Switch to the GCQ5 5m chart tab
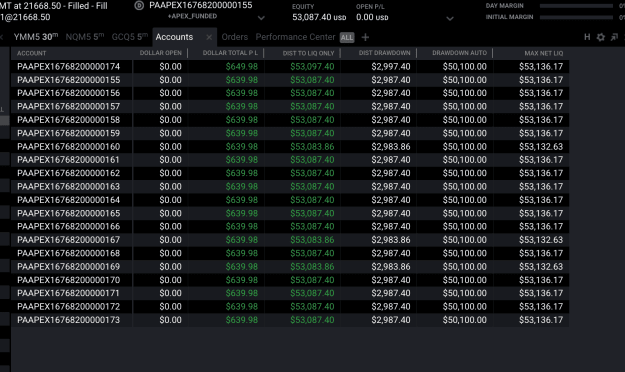 [x=130, y=37]
